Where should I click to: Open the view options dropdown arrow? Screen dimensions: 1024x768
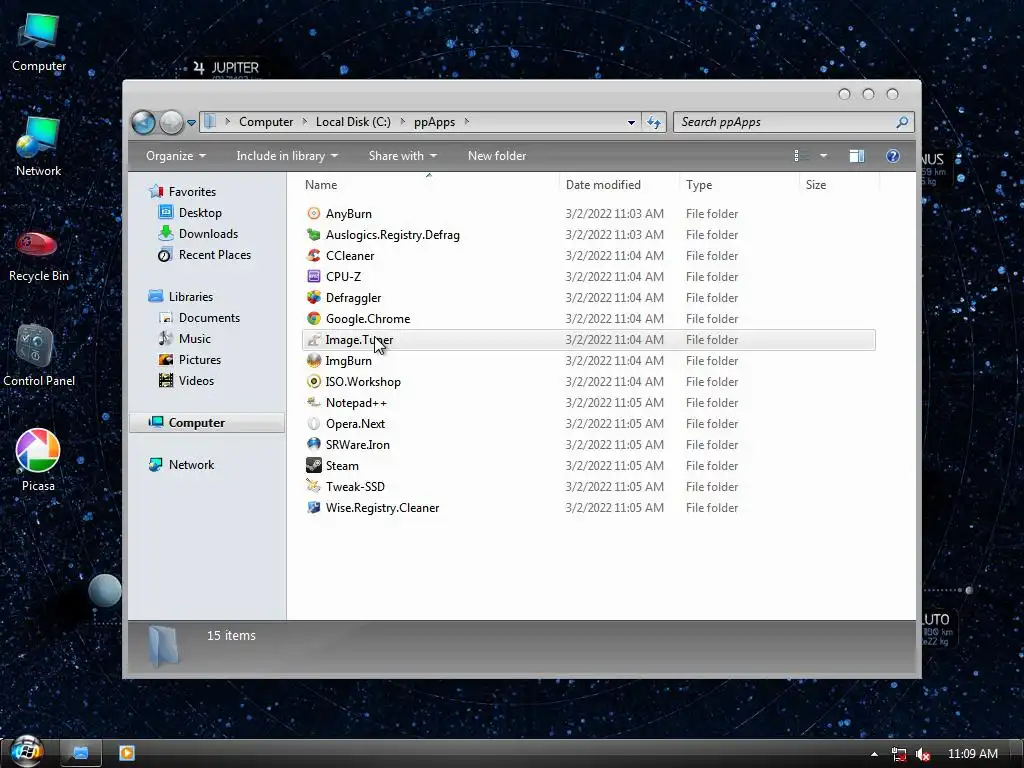point(824,156)
